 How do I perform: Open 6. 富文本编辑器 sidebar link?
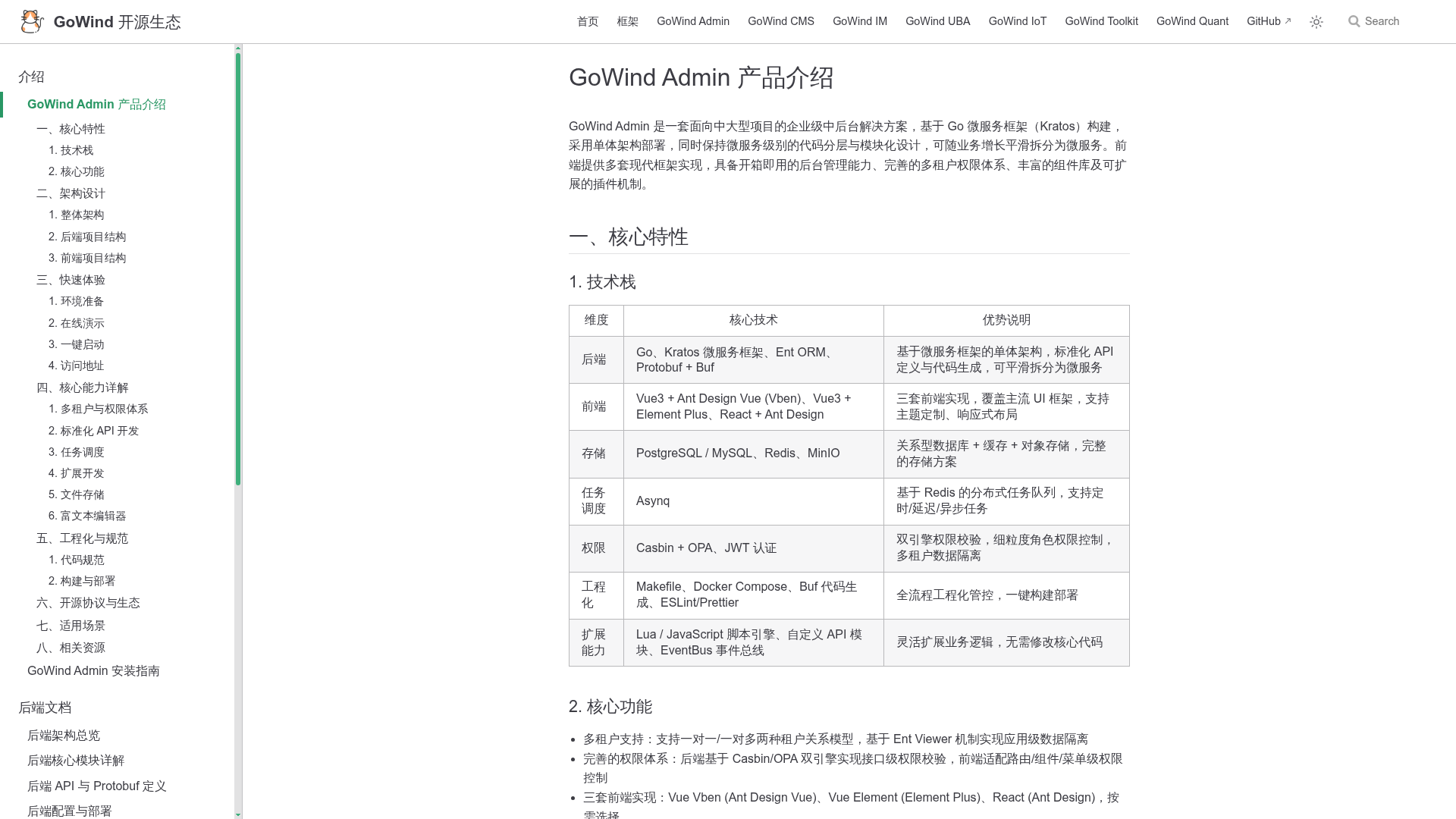click(x=87, y=516)
